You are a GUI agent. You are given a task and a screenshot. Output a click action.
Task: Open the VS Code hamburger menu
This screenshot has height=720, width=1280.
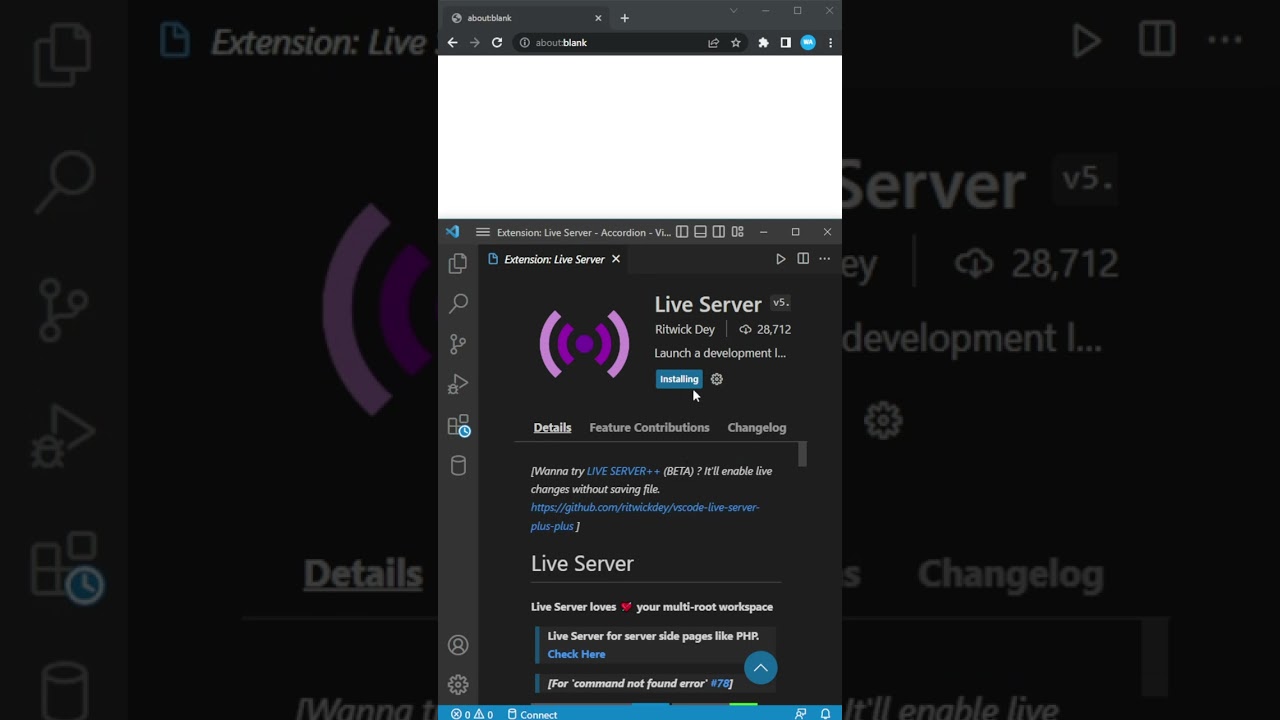click(x=483, y=232)
